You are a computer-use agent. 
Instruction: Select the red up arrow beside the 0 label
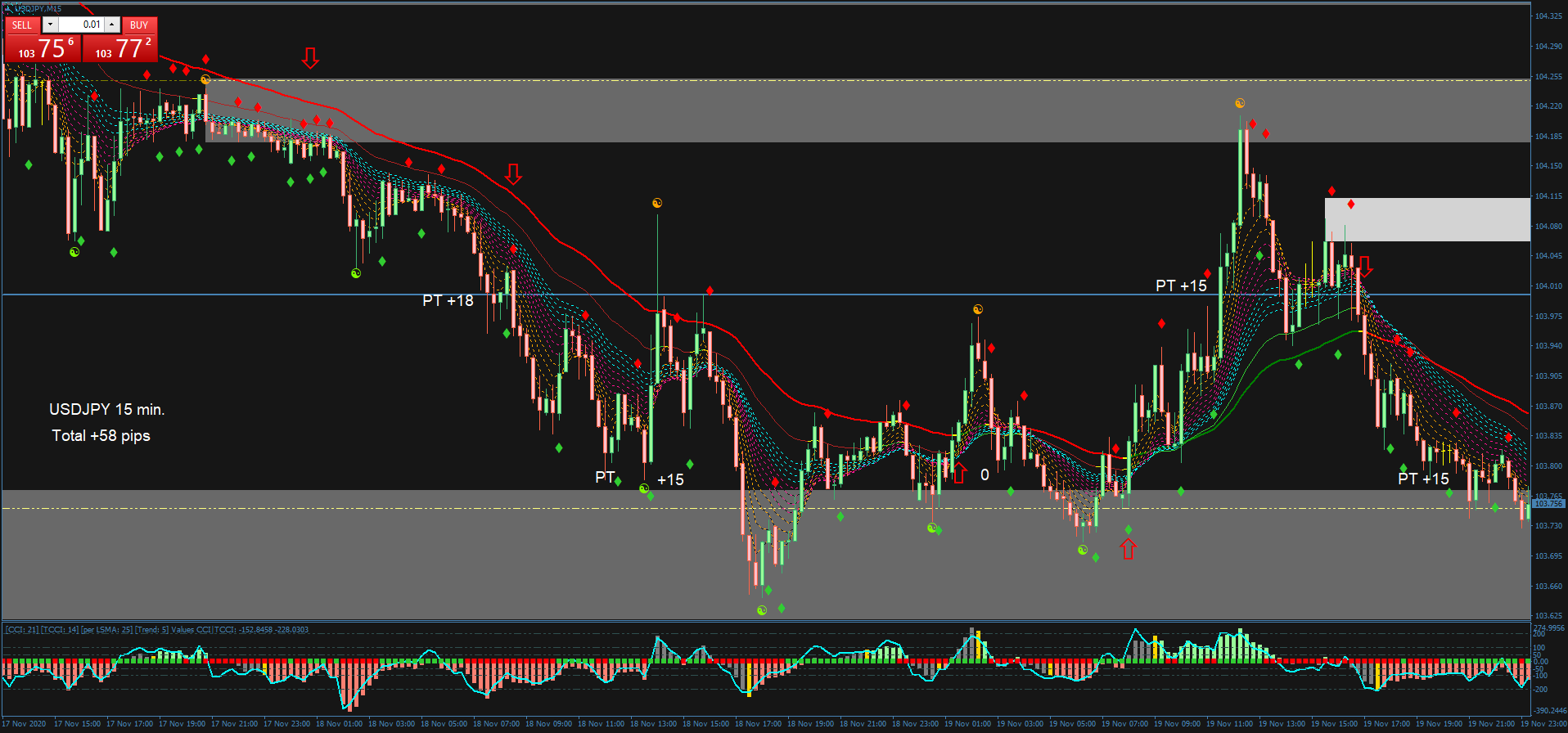coord(959,473)
